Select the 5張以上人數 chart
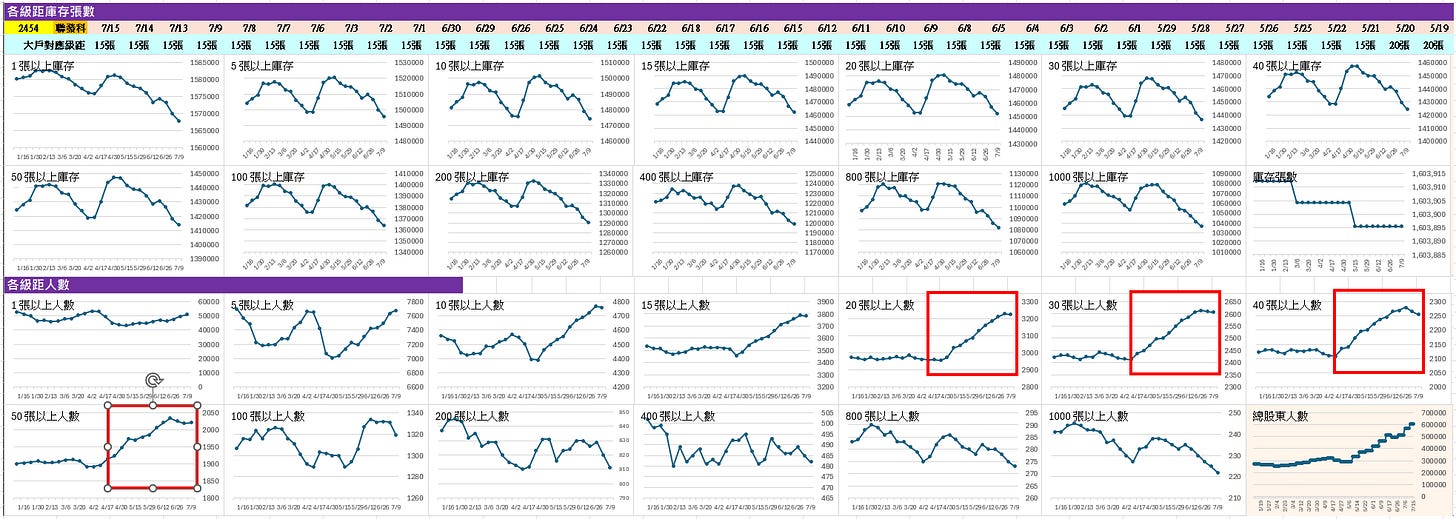The height and width of the screenshot is (519, 1456). point(328,348)
